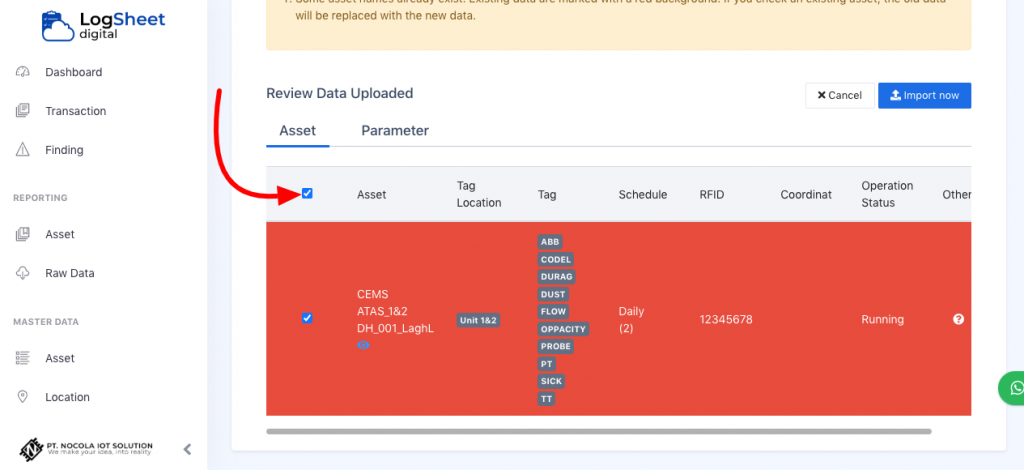
Task: Click the Daily (2) schedule cell
Action: coord(632,320)
